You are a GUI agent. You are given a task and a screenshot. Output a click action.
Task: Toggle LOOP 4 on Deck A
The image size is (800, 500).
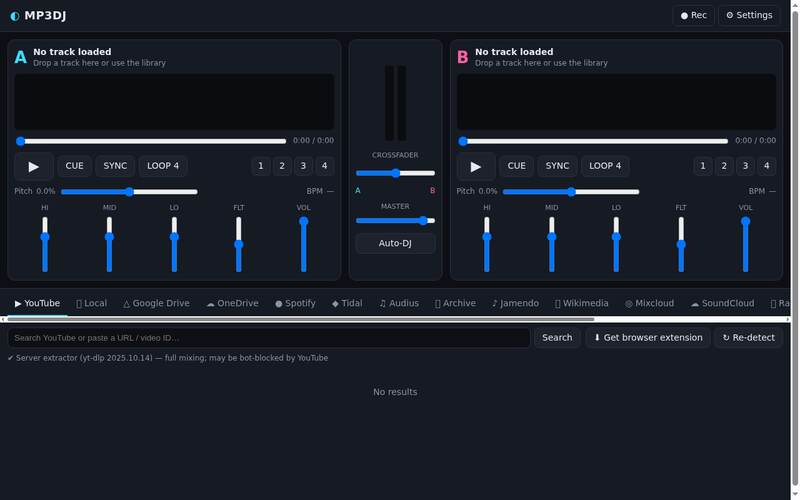(163, 166)
